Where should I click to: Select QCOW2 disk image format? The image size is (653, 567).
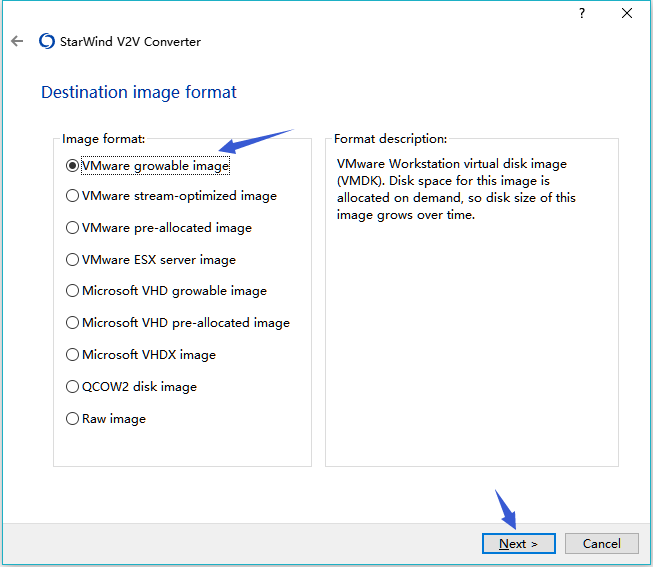pos(131,387)
